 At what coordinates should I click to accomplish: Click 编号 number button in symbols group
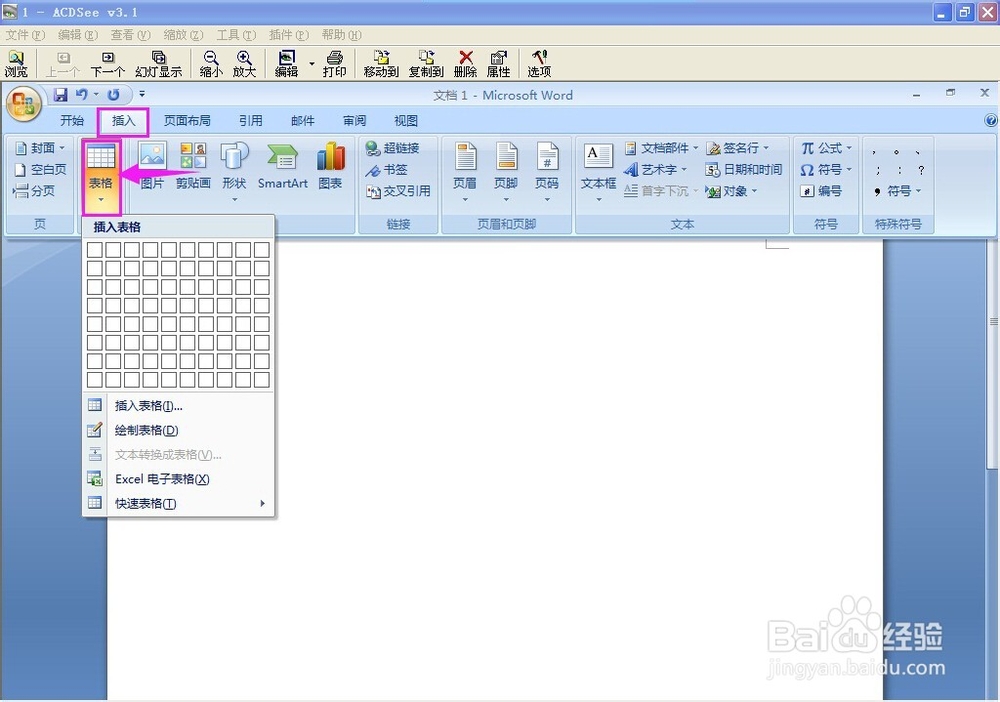pyautogui.click(x=821, y=191)
